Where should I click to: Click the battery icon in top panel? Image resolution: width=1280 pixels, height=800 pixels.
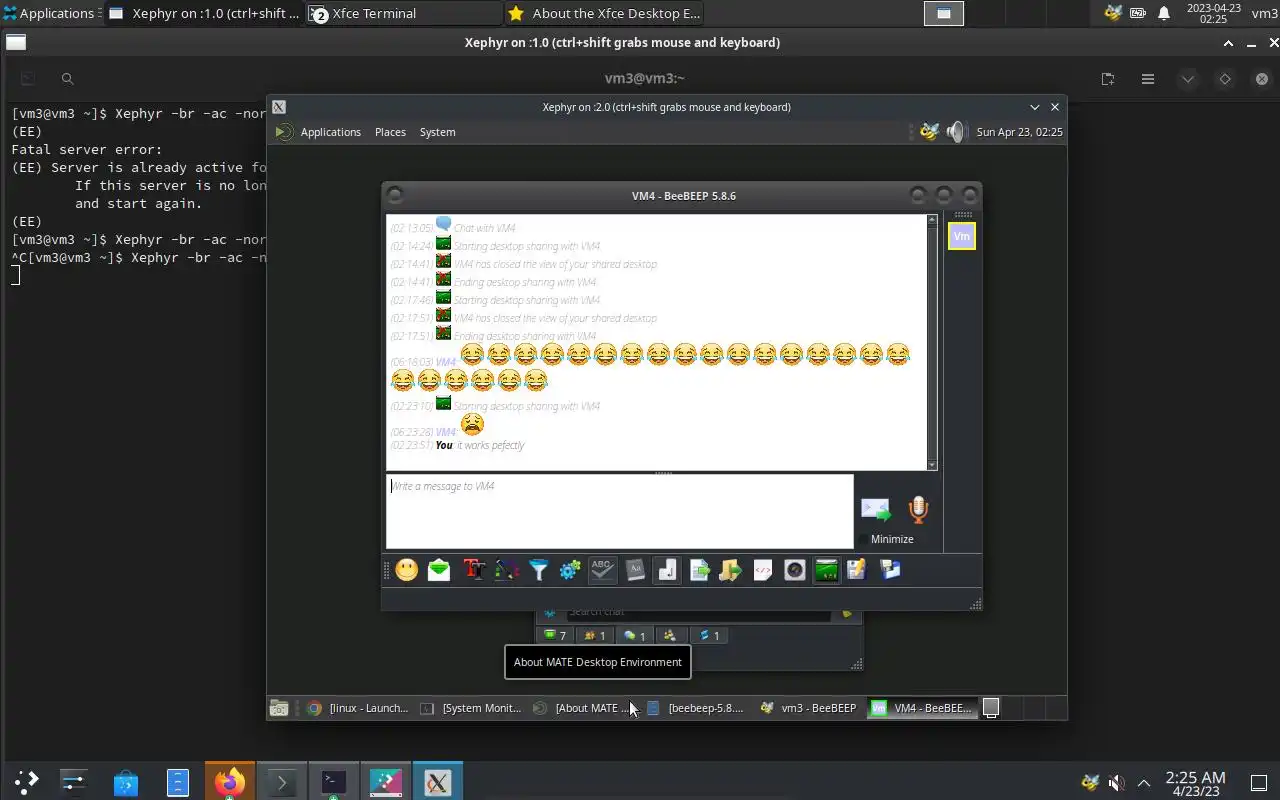coord(1138,13)
